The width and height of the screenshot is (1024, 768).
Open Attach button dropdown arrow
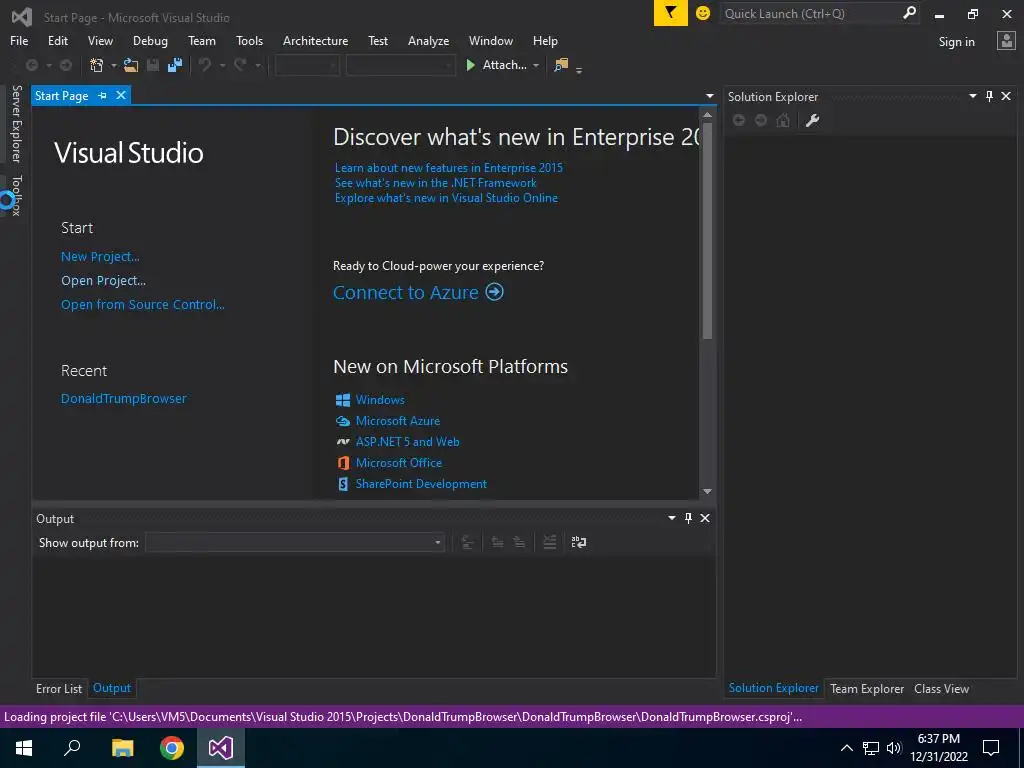point(536,65)
